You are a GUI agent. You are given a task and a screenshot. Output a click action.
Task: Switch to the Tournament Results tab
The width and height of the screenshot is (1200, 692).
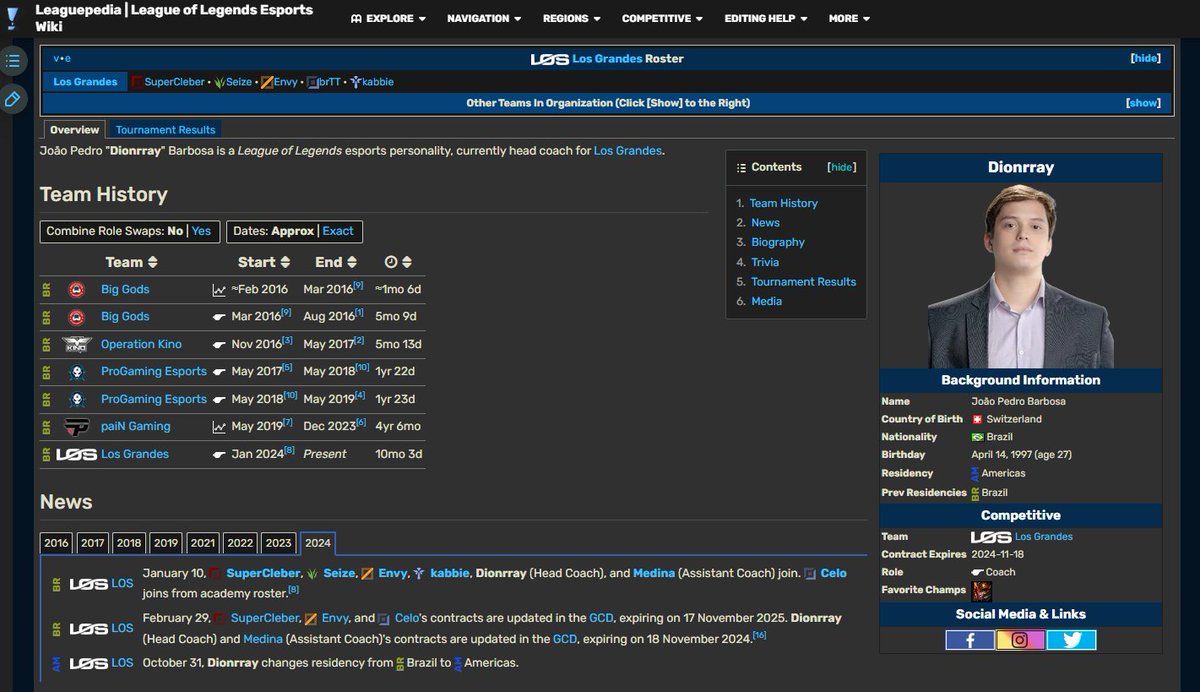point(165,130)
